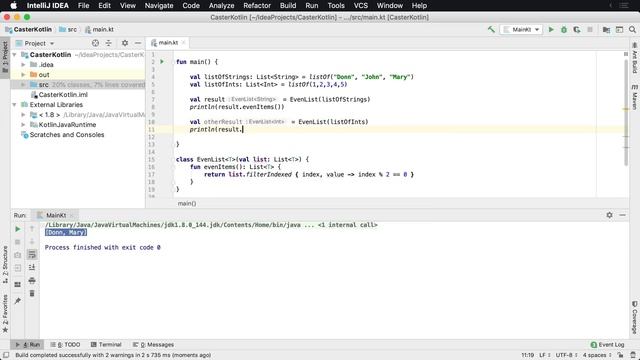The width and height of the screenshot is (640, 360).
Task: Change indent setting 4 spaces
Action: (x=597, y=355)
